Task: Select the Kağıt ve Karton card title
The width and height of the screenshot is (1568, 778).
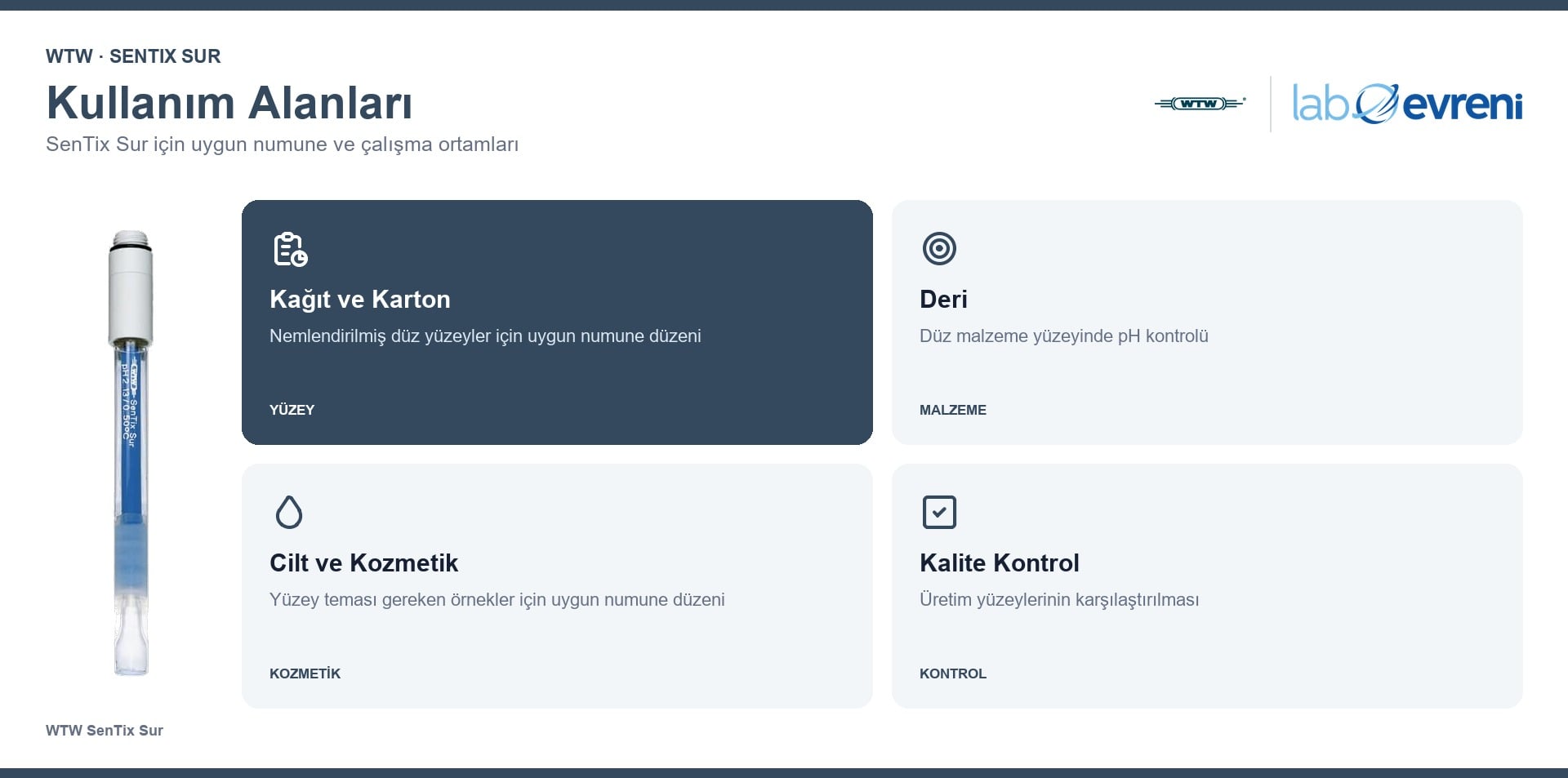Action: click(x=360, y=299)
